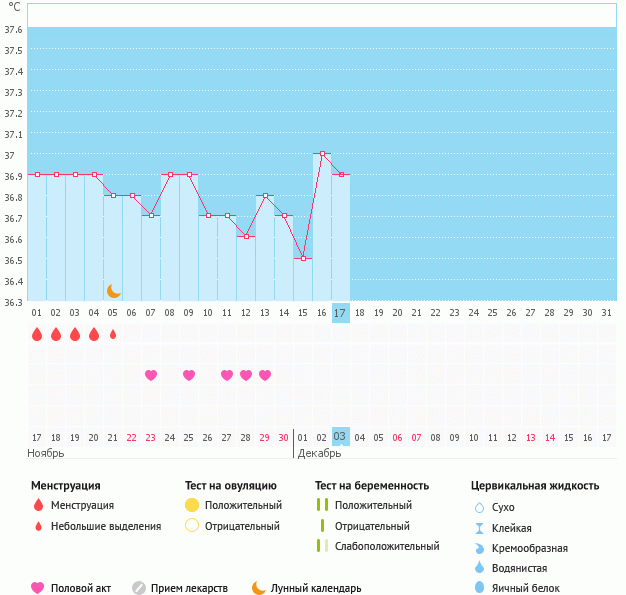Click the yellow Положительный ovulation test icon
The width and height of the screenshot is (626, 595).
[192, 505]
